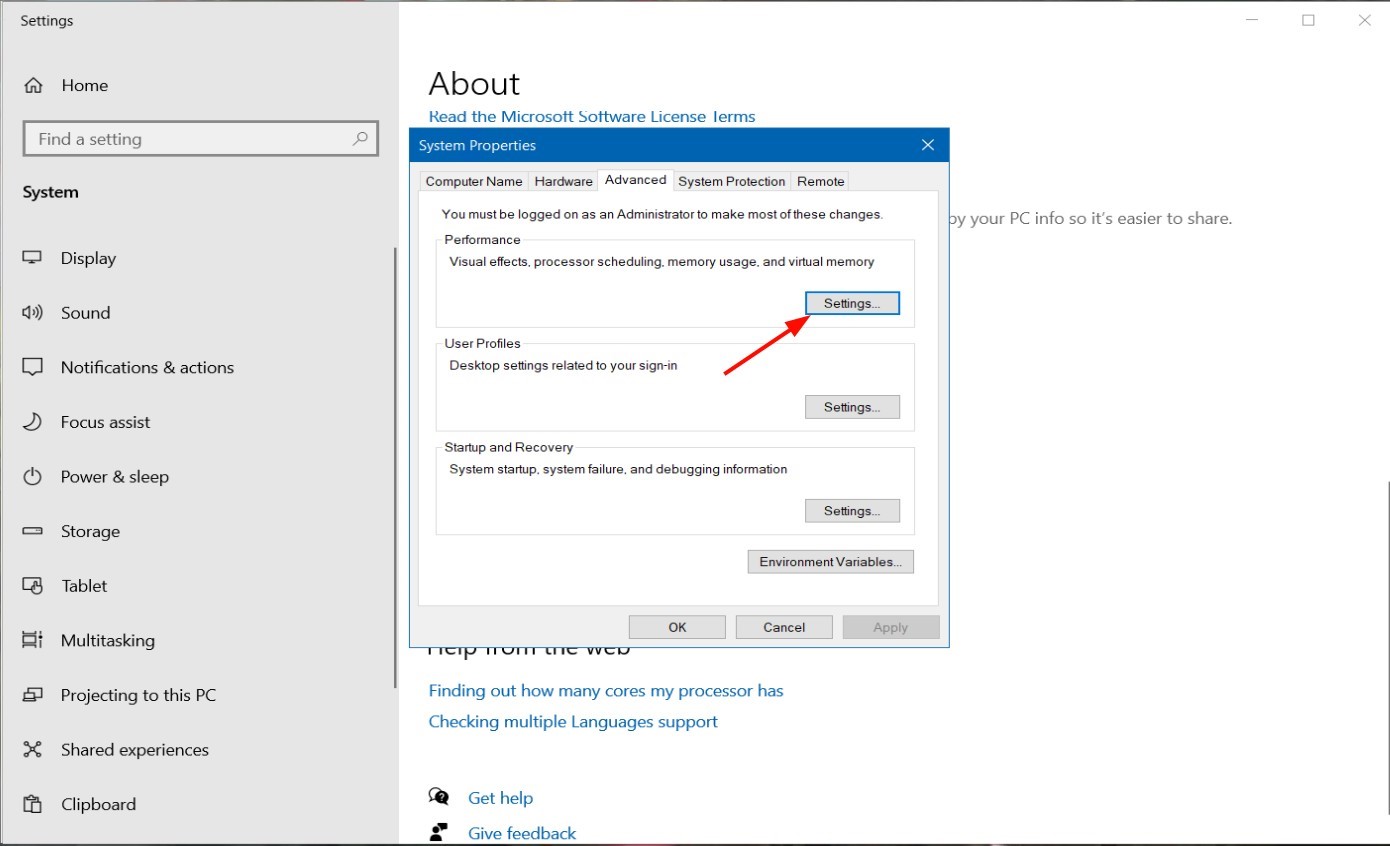Screen dimensions: 1390x846
Task: Click the Power & sleep icon
Action: pos(33,477)
